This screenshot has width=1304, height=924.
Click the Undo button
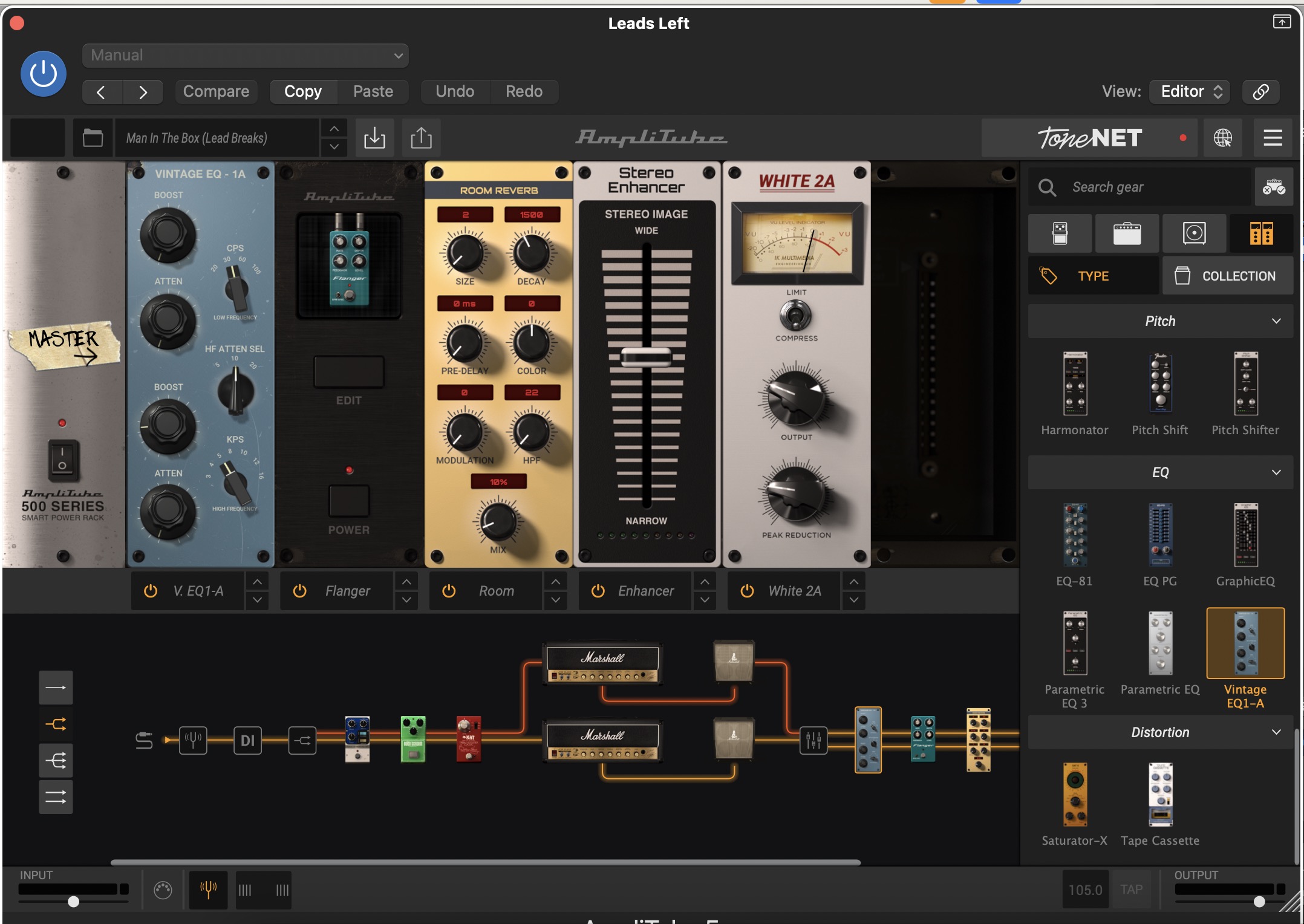tap(455, 91)
